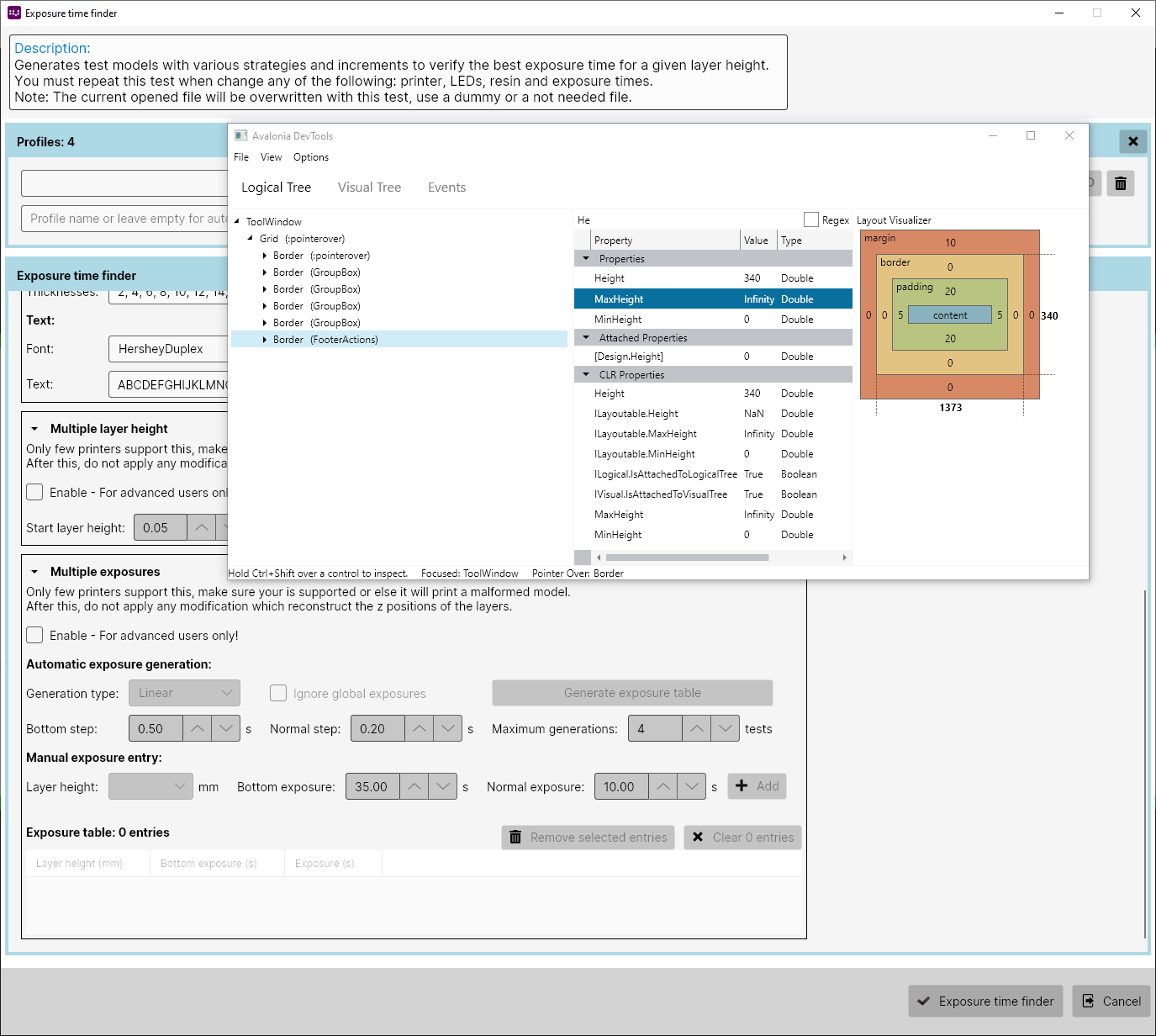Enable the Regex checkbox in DevTools
1156x1036 pixels.
811,219
